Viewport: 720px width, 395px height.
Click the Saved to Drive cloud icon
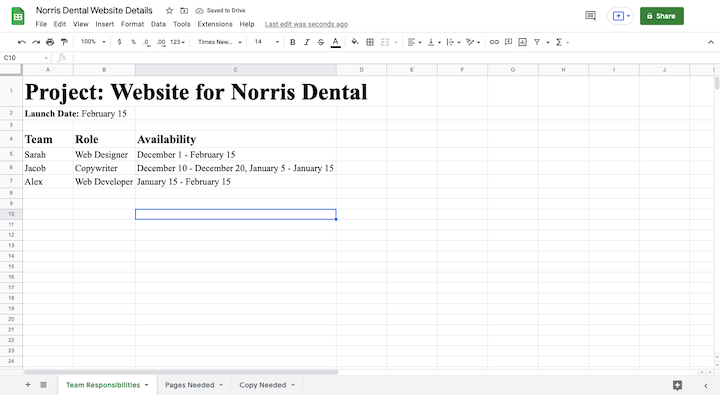pyautogui.click(x=199, y=11)
